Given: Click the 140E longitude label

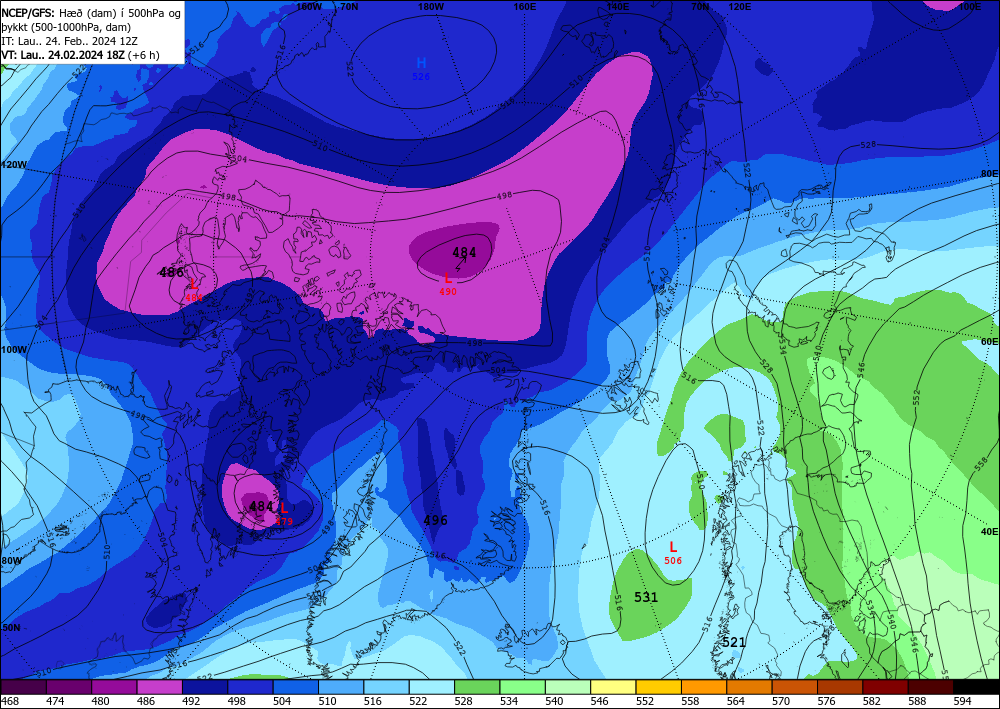Looking at the screenshot, I should point(617,6).
